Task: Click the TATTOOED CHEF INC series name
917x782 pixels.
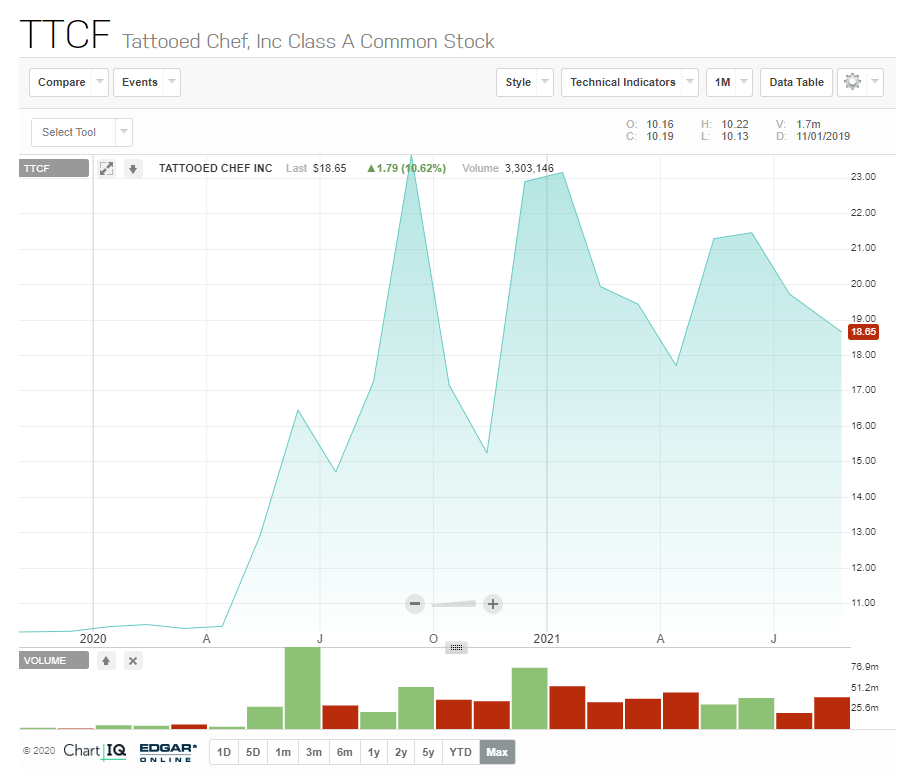Action: pyautogui.click(x=216, y=168)
